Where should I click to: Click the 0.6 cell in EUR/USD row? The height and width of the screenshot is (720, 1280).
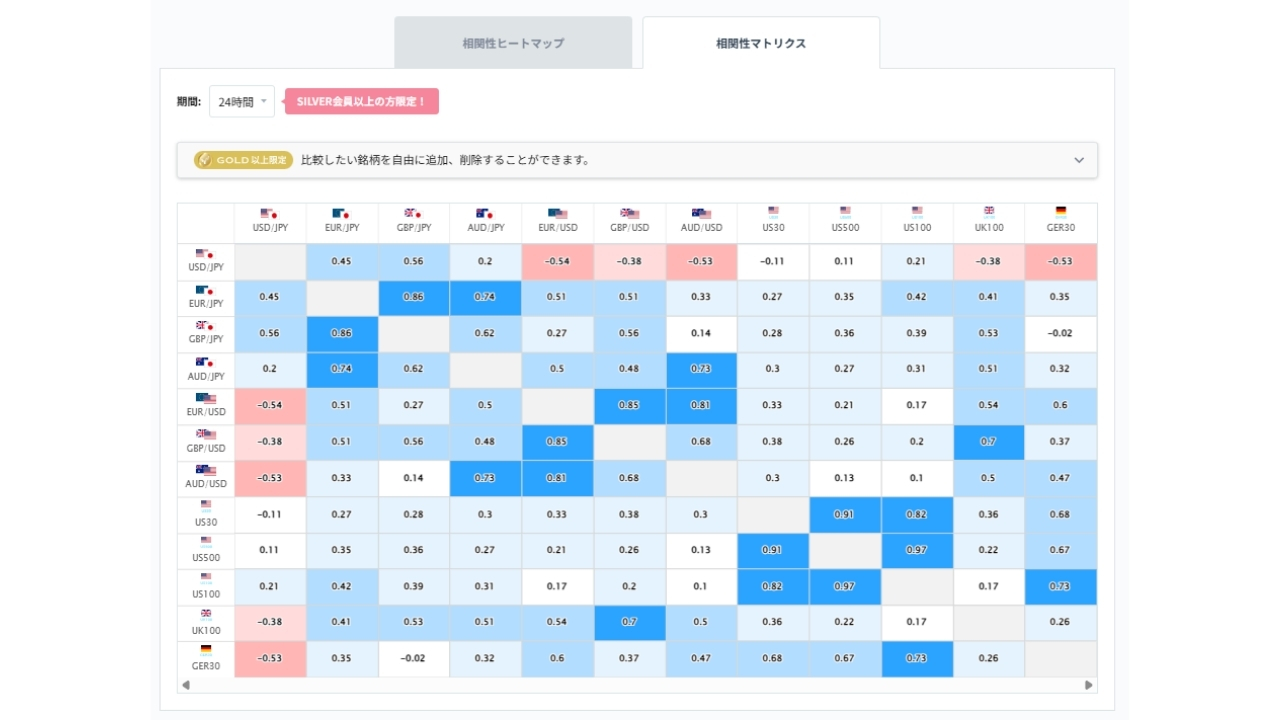(x=1061, y=406)
